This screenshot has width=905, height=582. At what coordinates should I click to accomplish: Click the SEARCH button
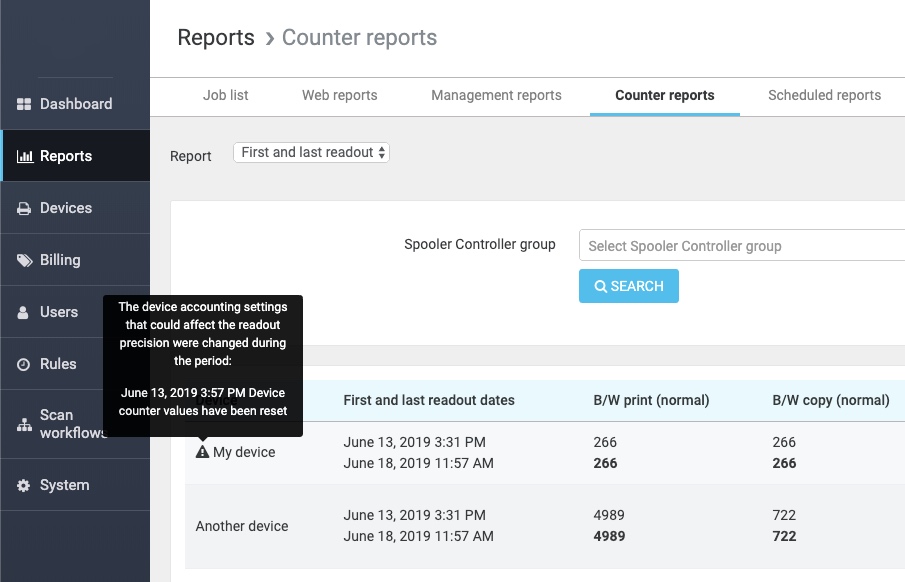point(628,285)
